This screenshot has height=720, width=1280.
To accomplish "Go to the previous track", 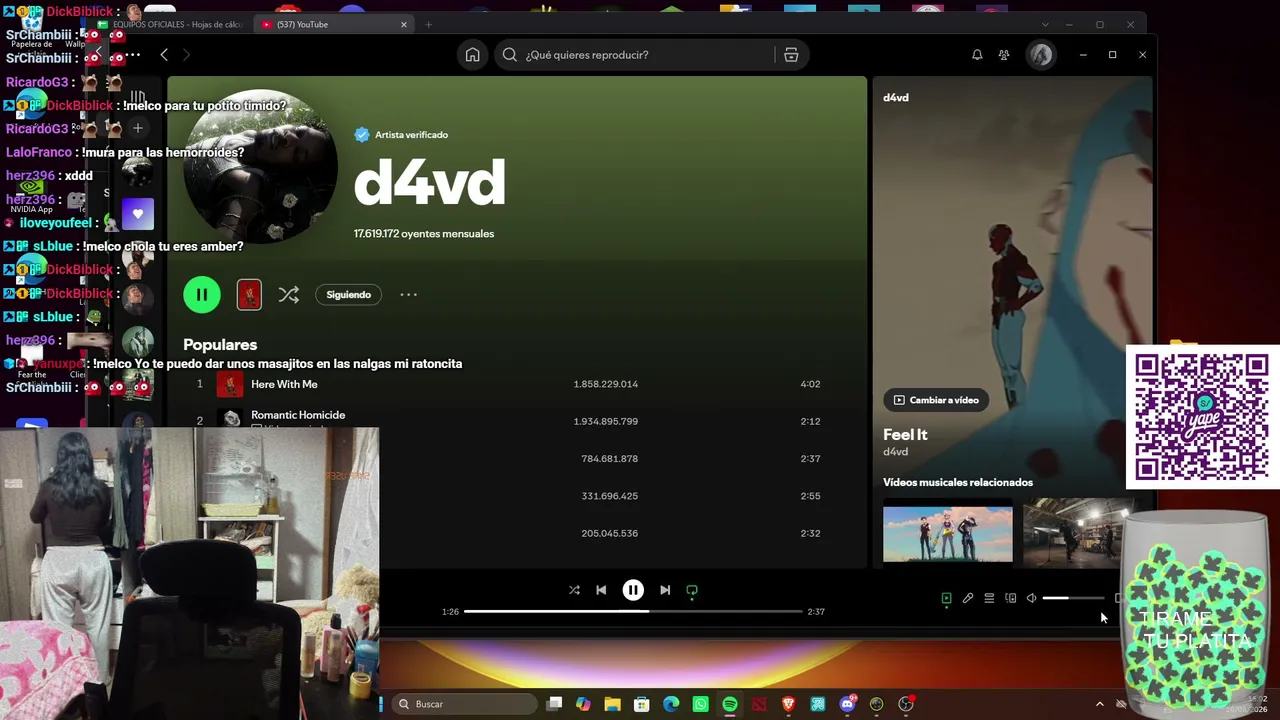I will point(601,590).
